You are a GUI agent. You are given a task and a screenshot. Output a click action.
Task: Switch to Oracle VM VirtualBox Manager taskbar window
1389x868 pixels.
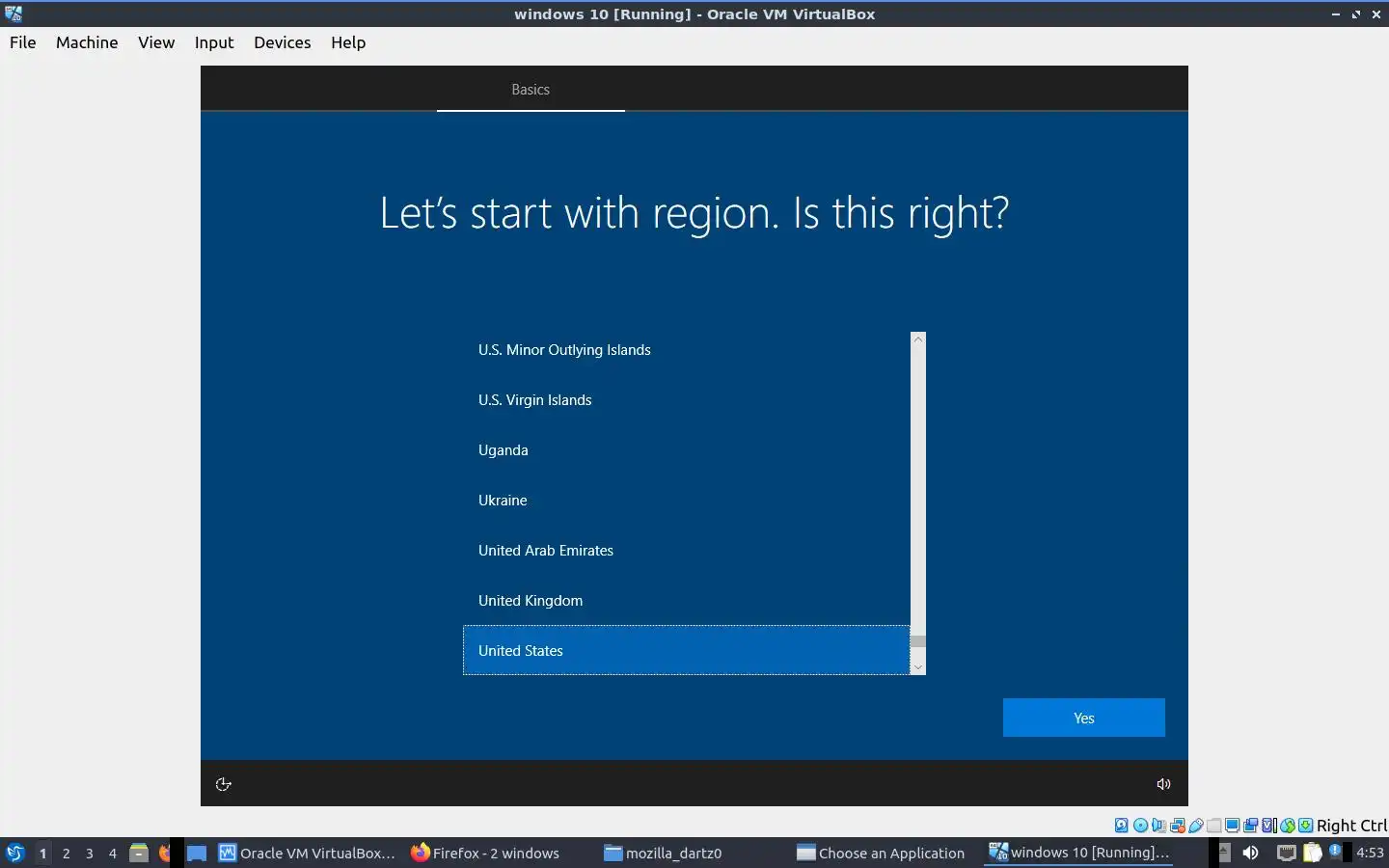(307, 853)
